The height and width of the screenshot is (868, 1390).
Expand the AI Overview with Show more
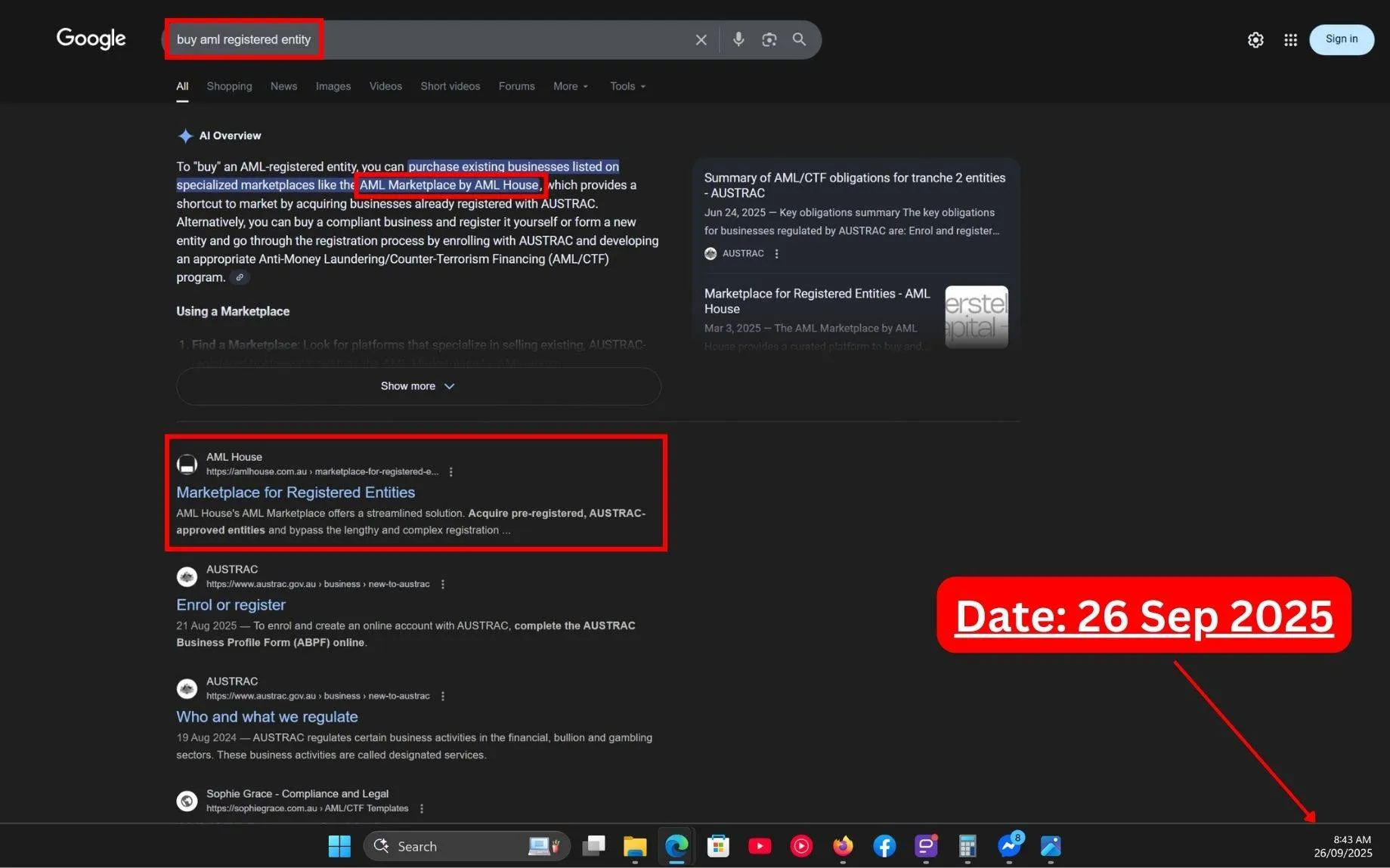pyautogui.click(x=417, y=386)
